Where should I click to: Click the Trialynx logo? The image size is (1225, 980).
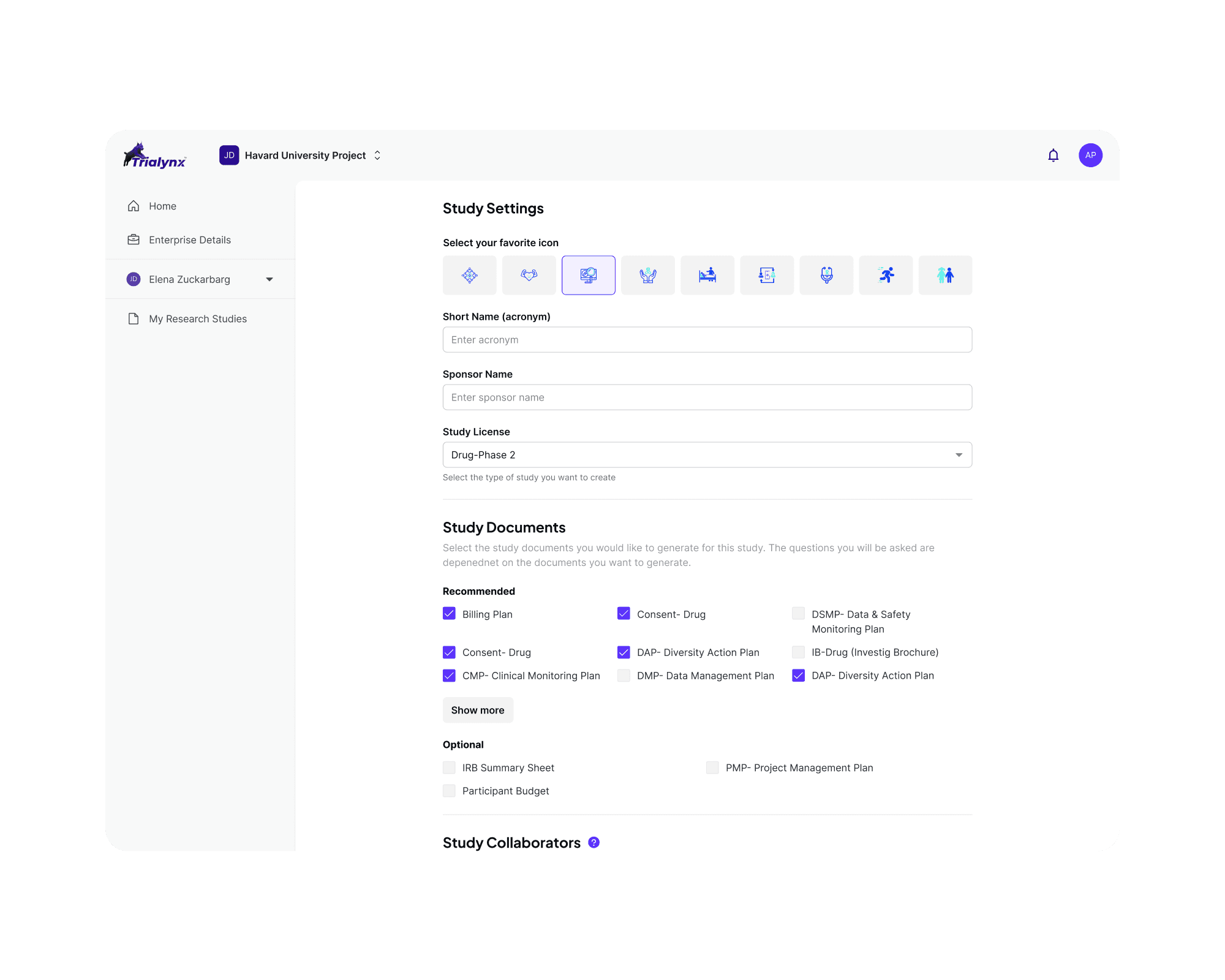pyautogui.click(x=155, y=156)
